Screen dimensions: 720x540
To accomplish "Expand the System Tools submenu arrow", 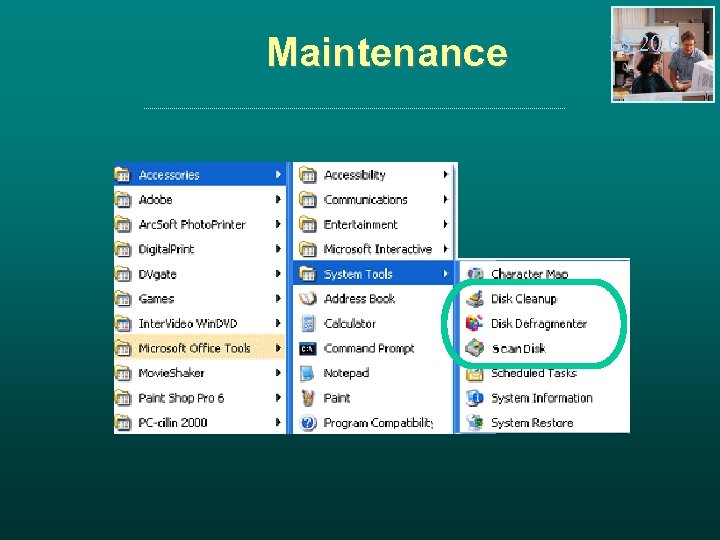I will point(445,274).
